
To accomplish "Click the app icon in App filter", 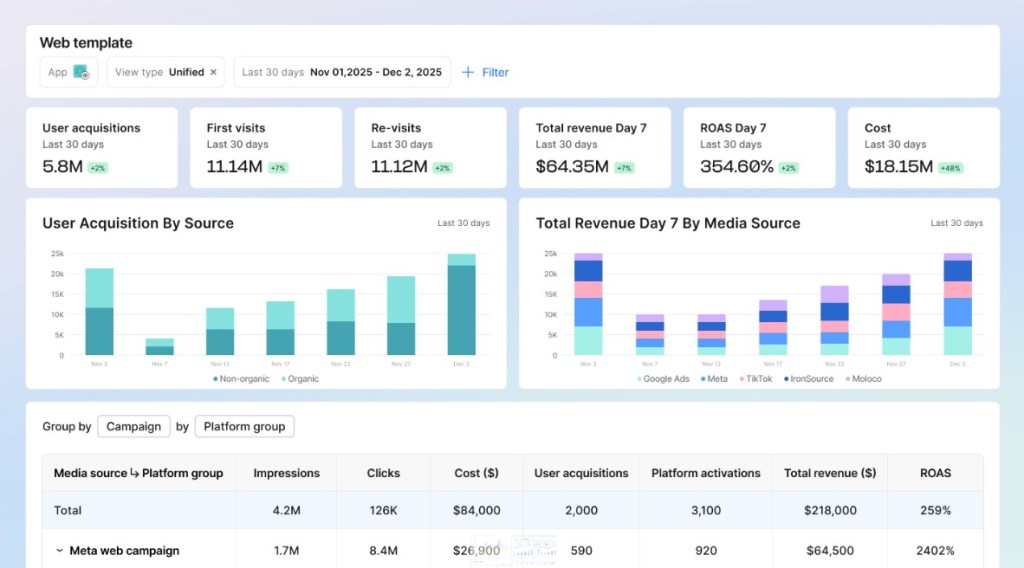I will pos(81,72).
